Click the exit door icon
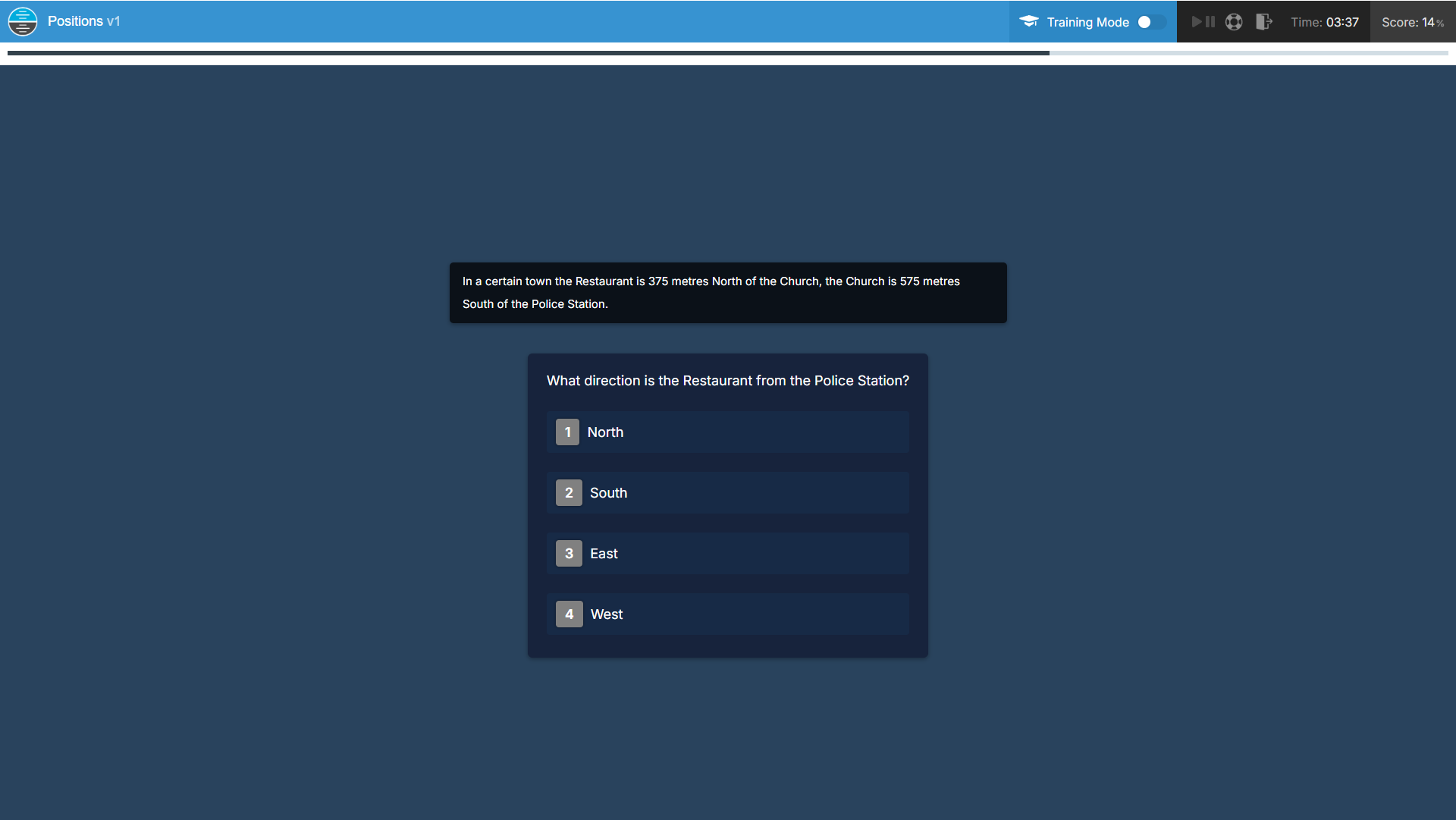 [x=1263, y=22]
